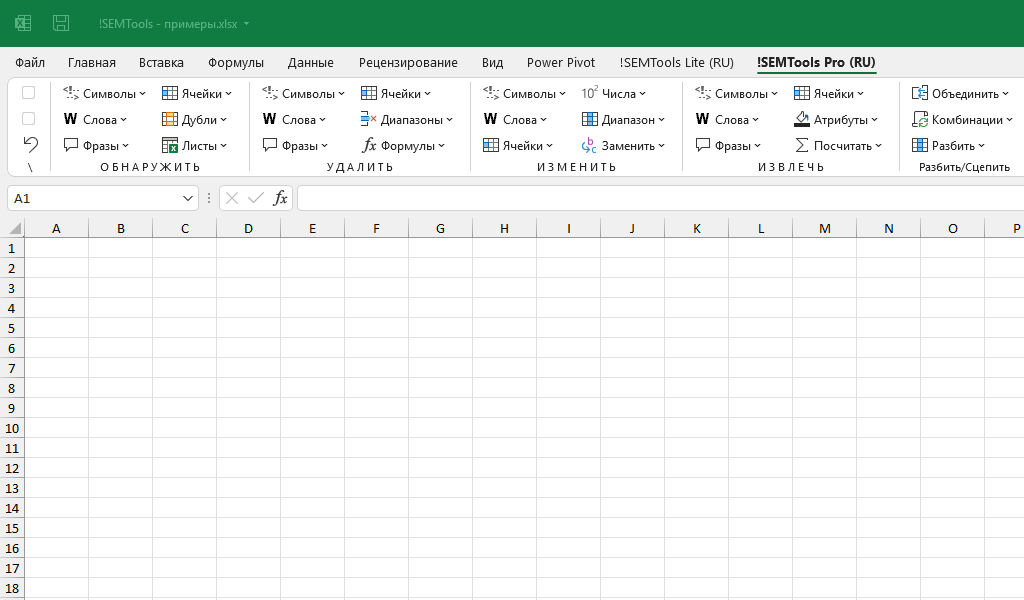Open the Файл tab
1024x600 pixels.
click(x=30, y=63)
